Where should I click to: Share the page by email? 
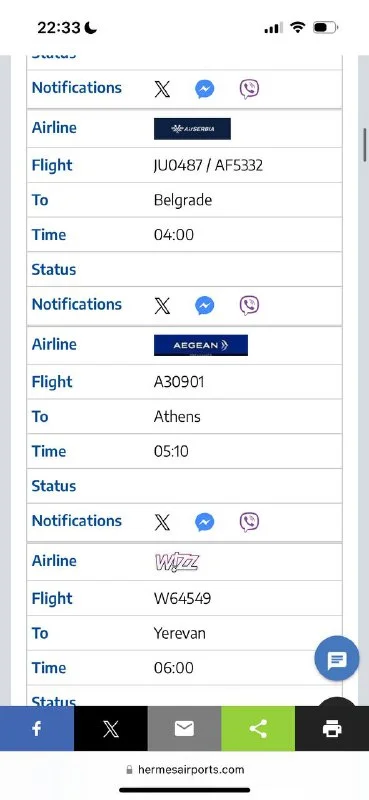click(184, 729)
